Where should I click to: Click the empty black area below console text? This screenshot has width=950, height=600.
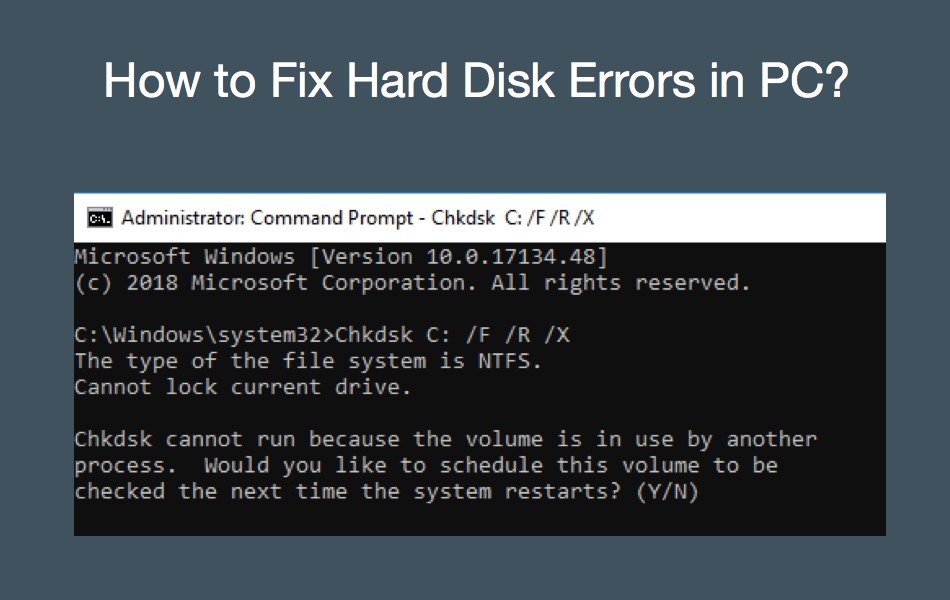click(x=480, y=520)
